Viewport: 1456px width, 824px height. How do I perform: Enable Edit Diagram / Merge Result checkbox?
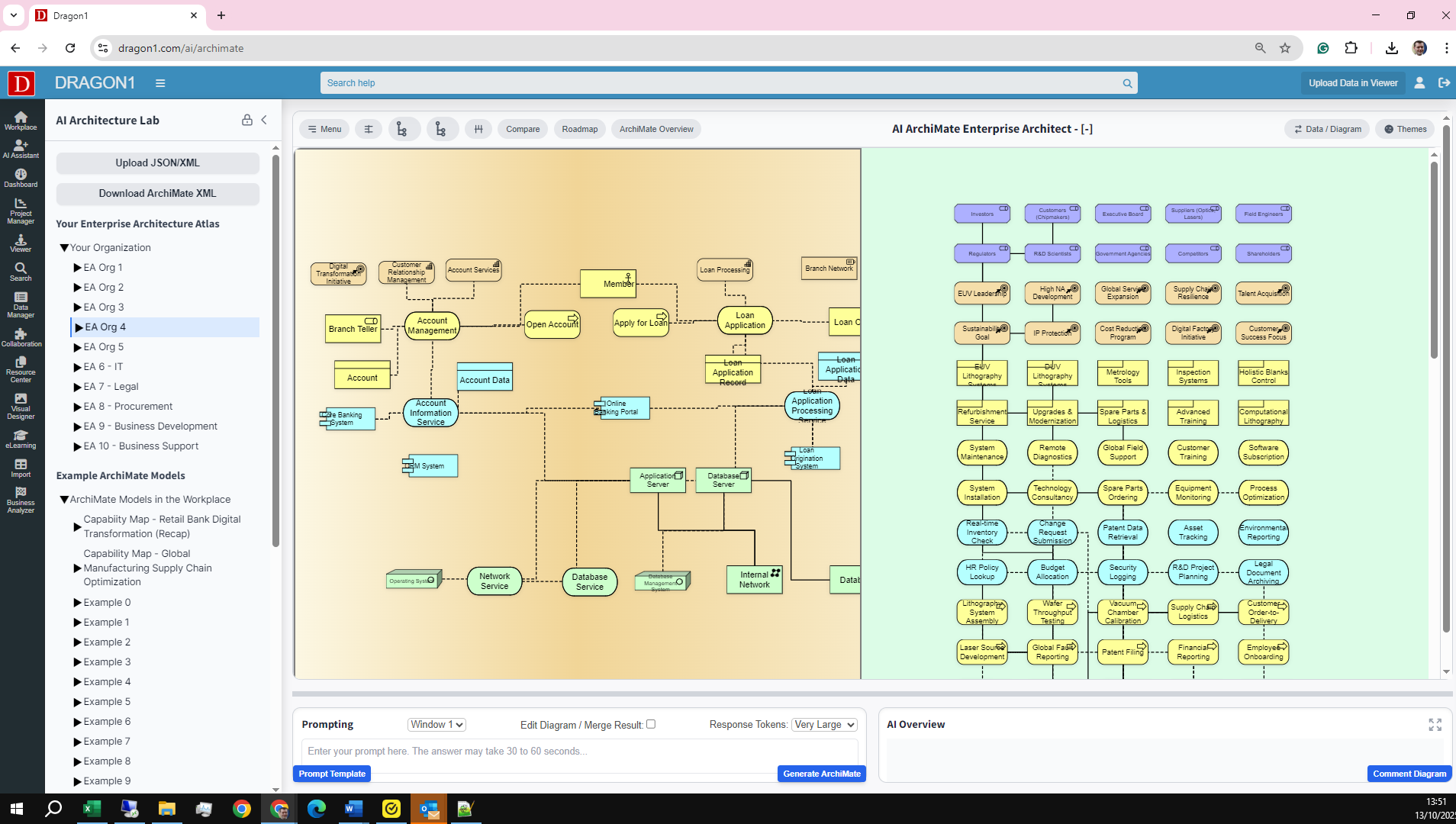pyautogui.click(x=651, y=724)
